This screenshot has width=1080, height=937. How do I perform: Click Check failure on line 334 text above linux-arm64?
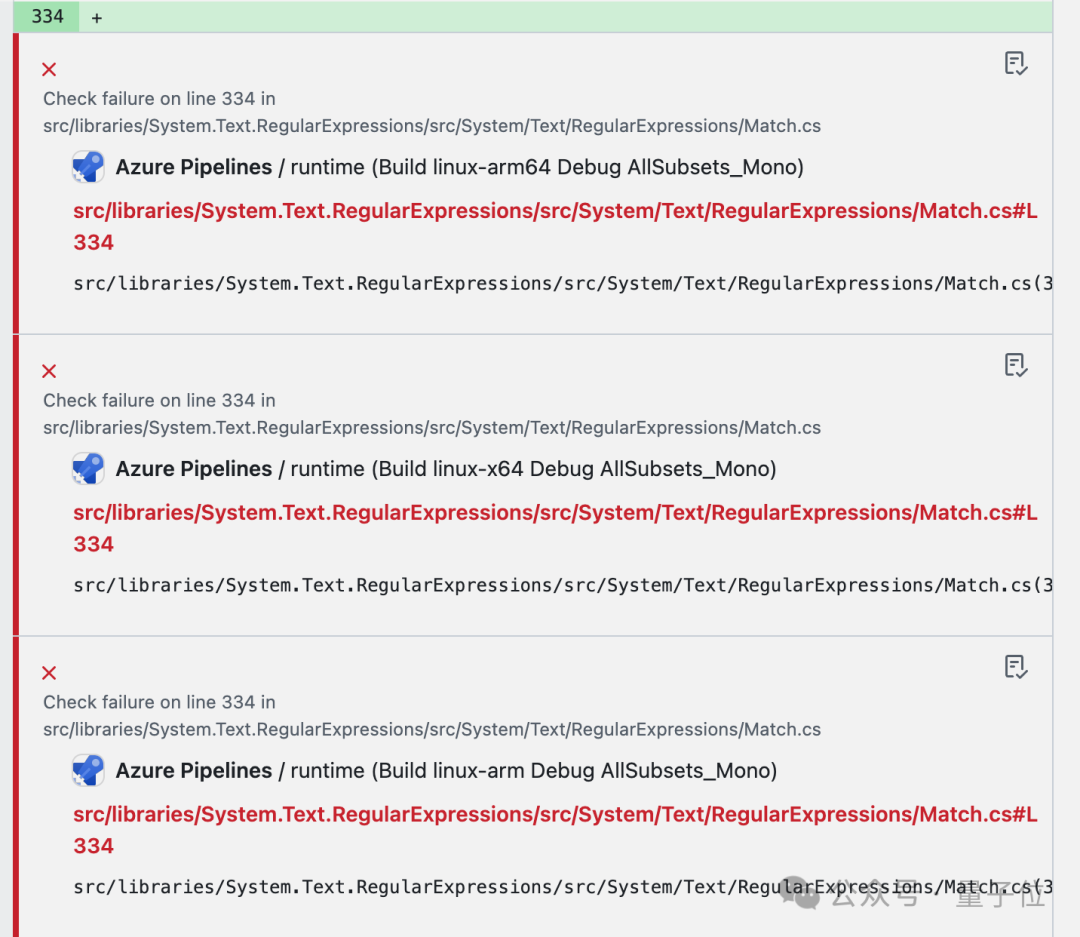(x=159, y=99)
